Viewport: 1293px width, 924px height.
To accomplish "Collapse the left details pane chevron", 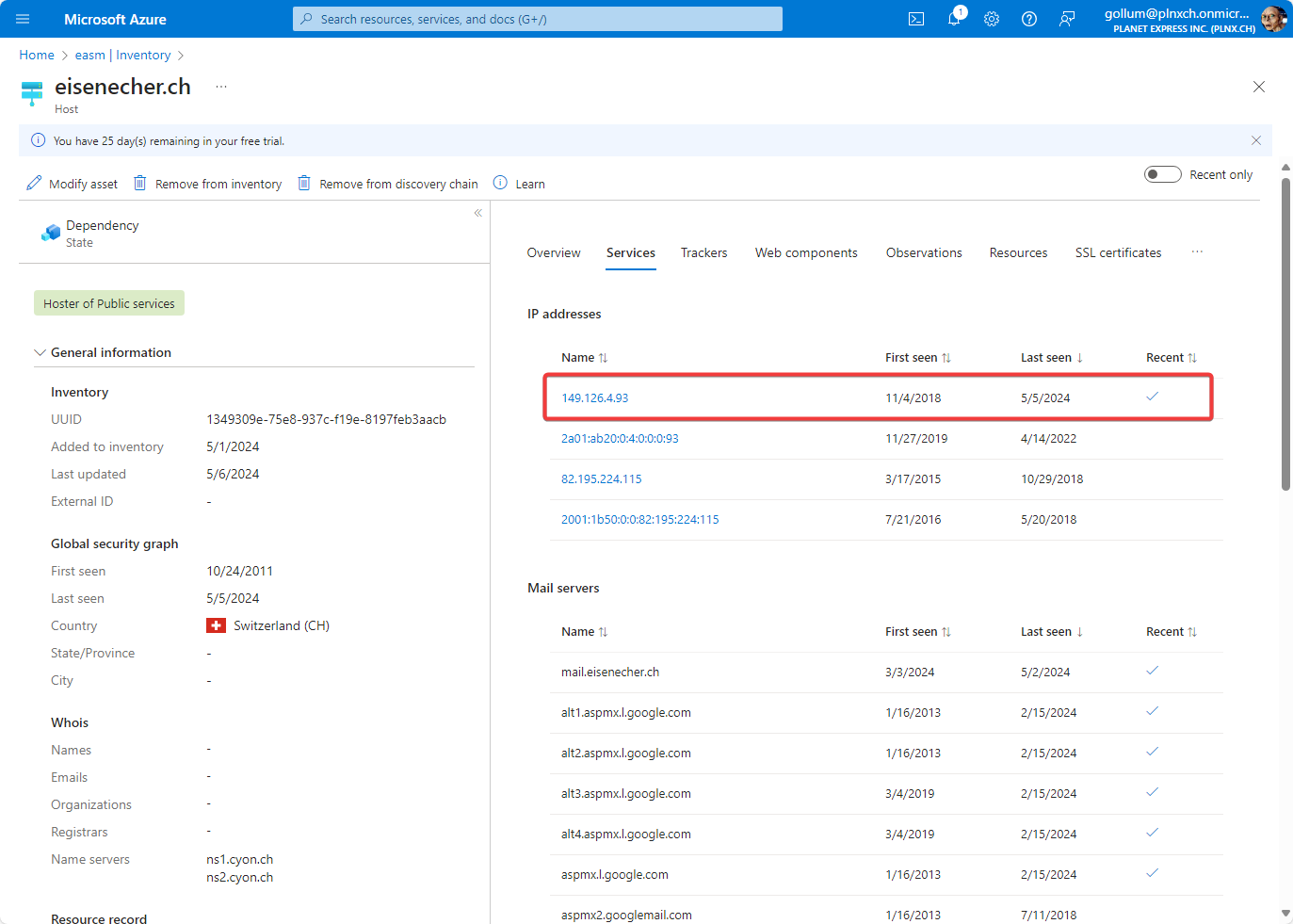I will (x=478, y=213).
